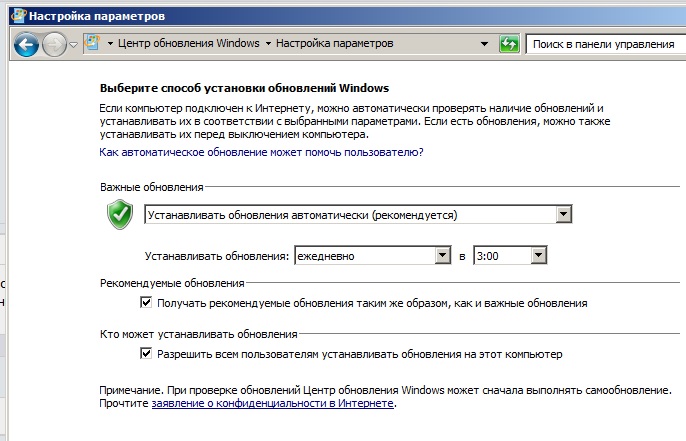The image size is (686, 441).
Task: Select breadcrumb Центр обновления Windows
Action: click(189, 43)
